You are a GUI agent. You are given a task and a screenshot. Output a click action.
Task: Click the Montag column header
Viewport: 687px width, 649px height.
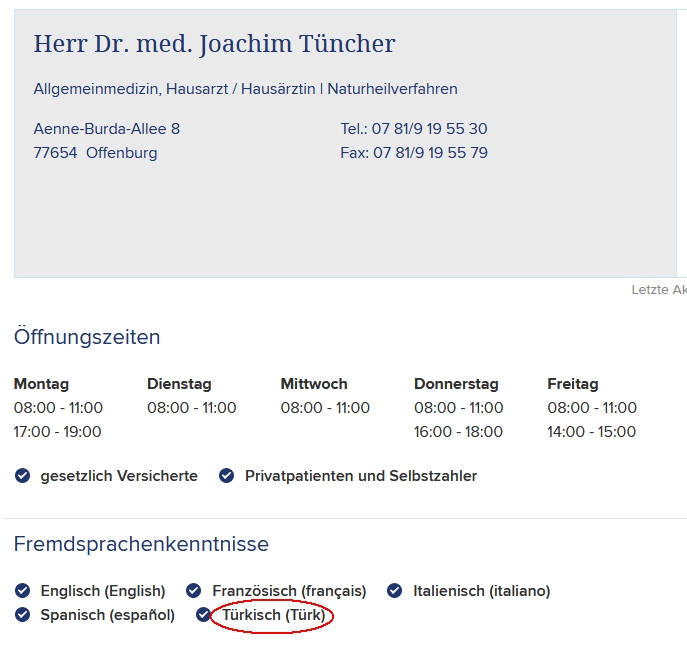click(42, 384)
